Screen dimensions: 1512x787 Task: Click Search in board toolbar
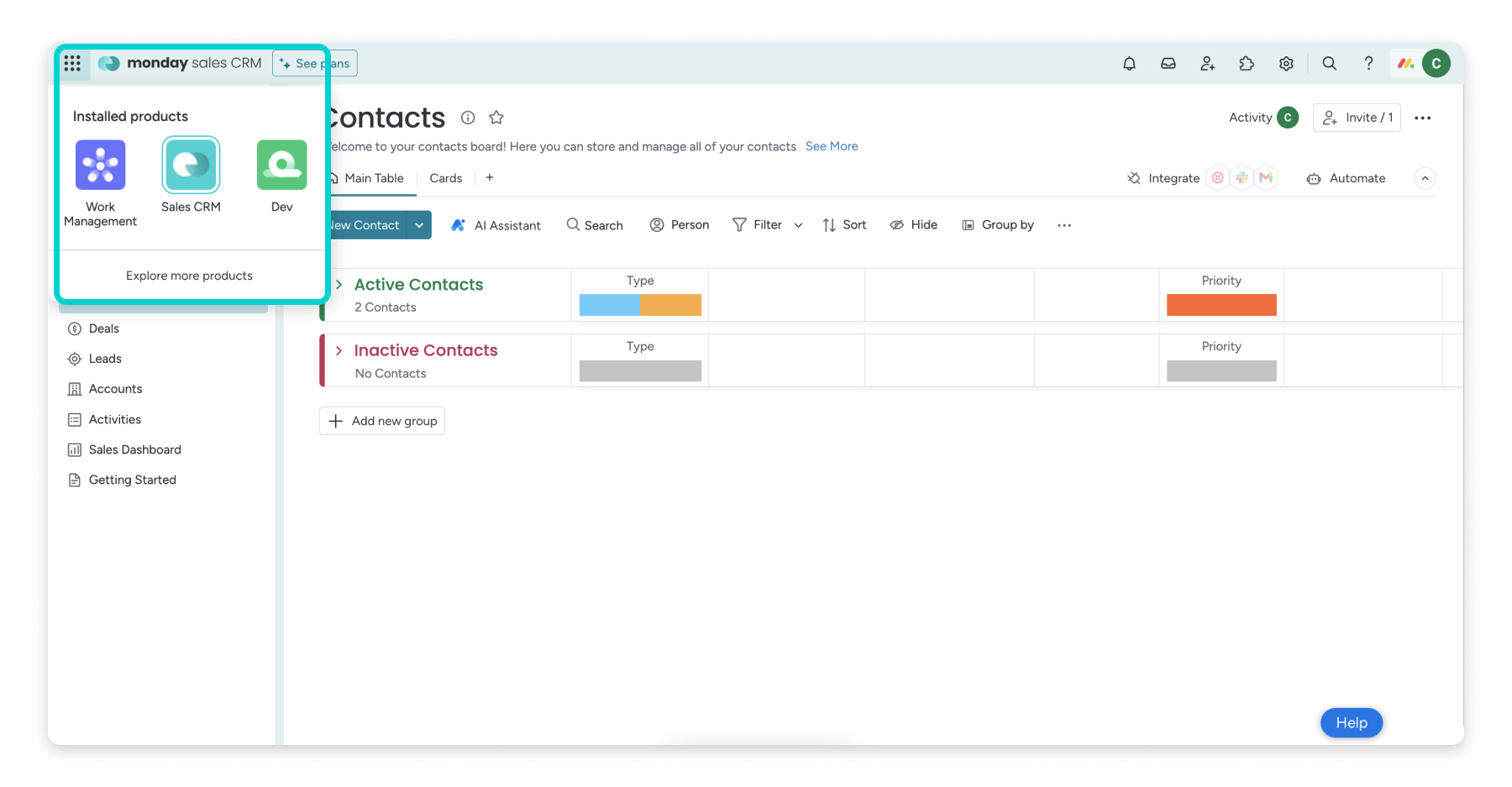(x=595, y=225)
